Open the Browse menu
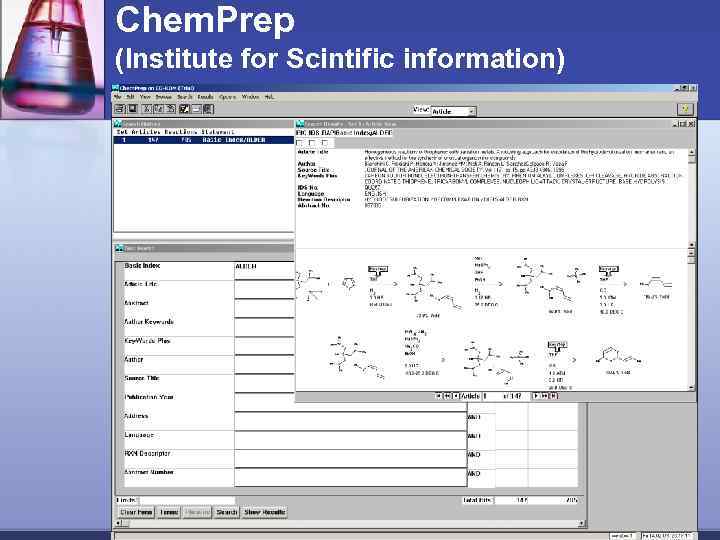The image size is (720, 540). tap(163, 97)
